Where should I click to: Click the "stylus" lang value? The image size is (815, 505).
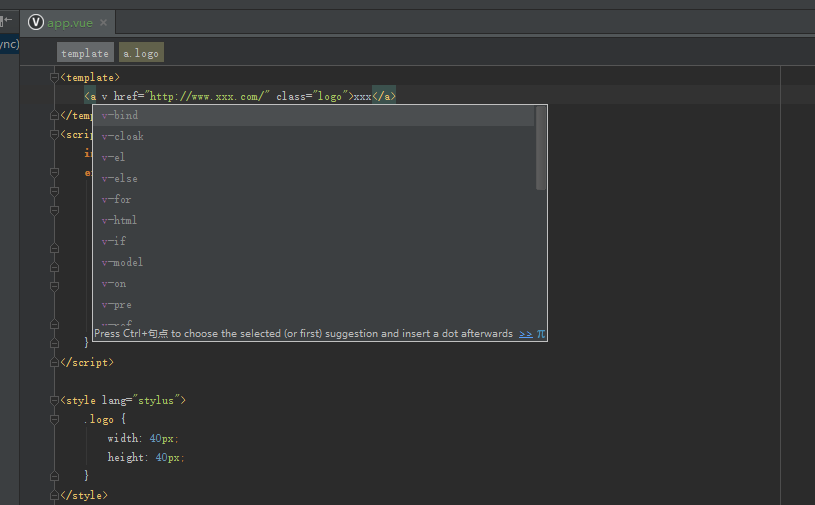coord(156,400)
